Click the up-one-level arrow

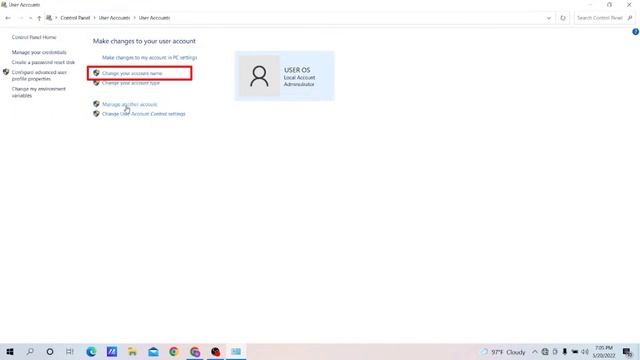pos(39,18)
